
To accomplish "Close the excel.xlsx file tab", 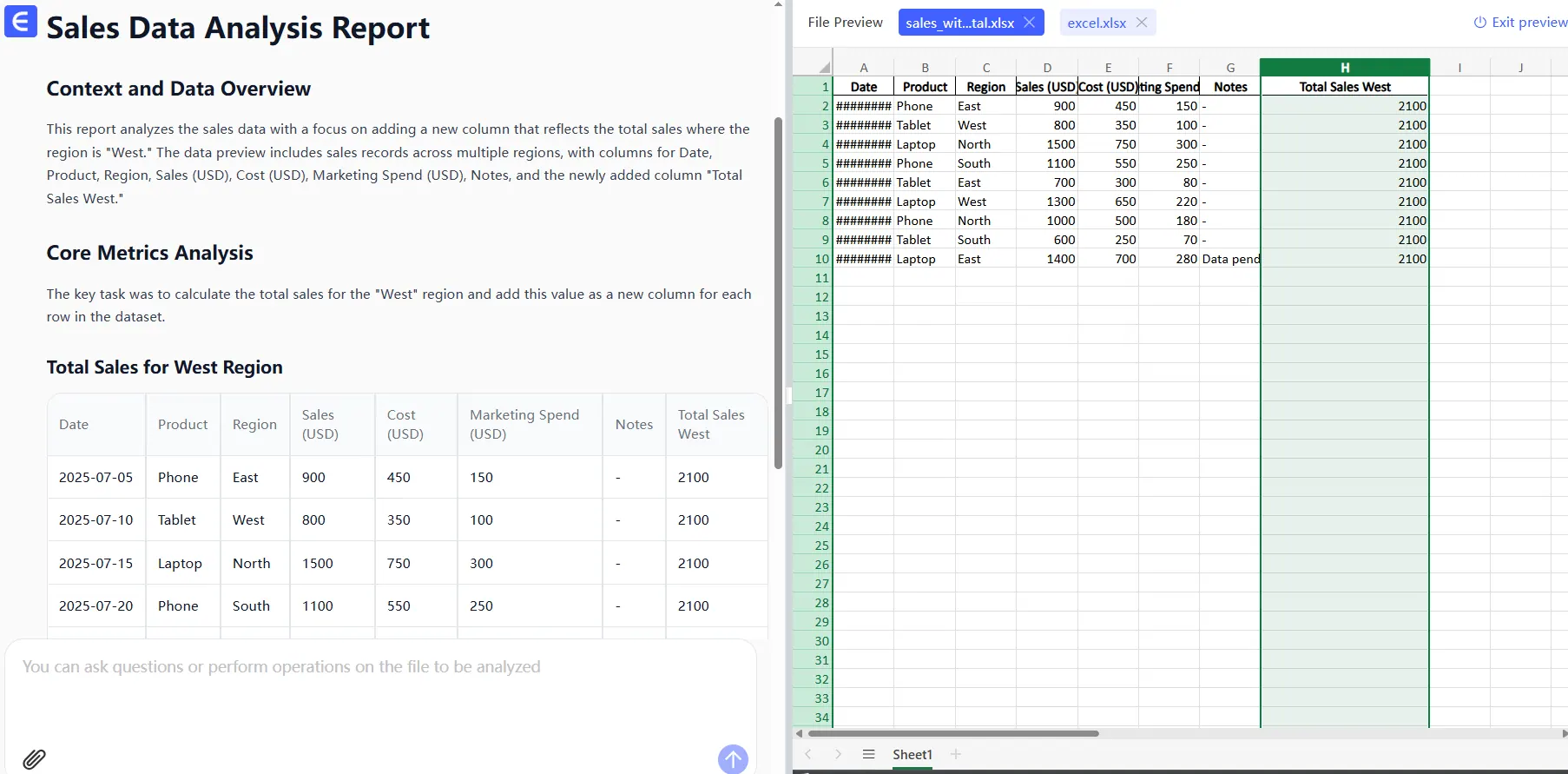I will point(1142,23).
